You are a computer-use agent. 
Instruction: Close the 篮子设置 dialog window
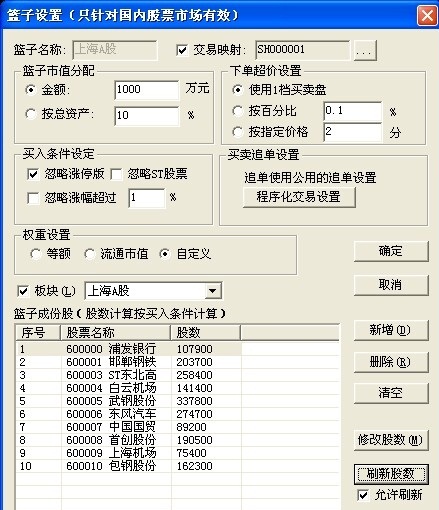[427, 15]
